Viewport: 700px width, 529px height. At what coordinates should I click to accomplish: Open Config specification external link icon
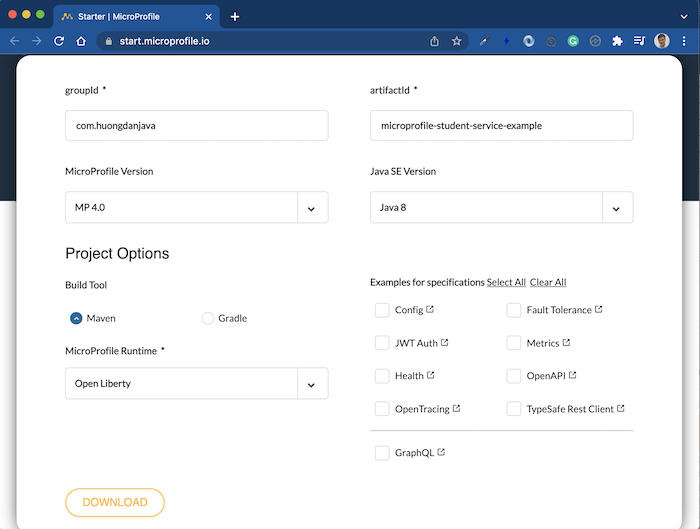pos(430,309)
